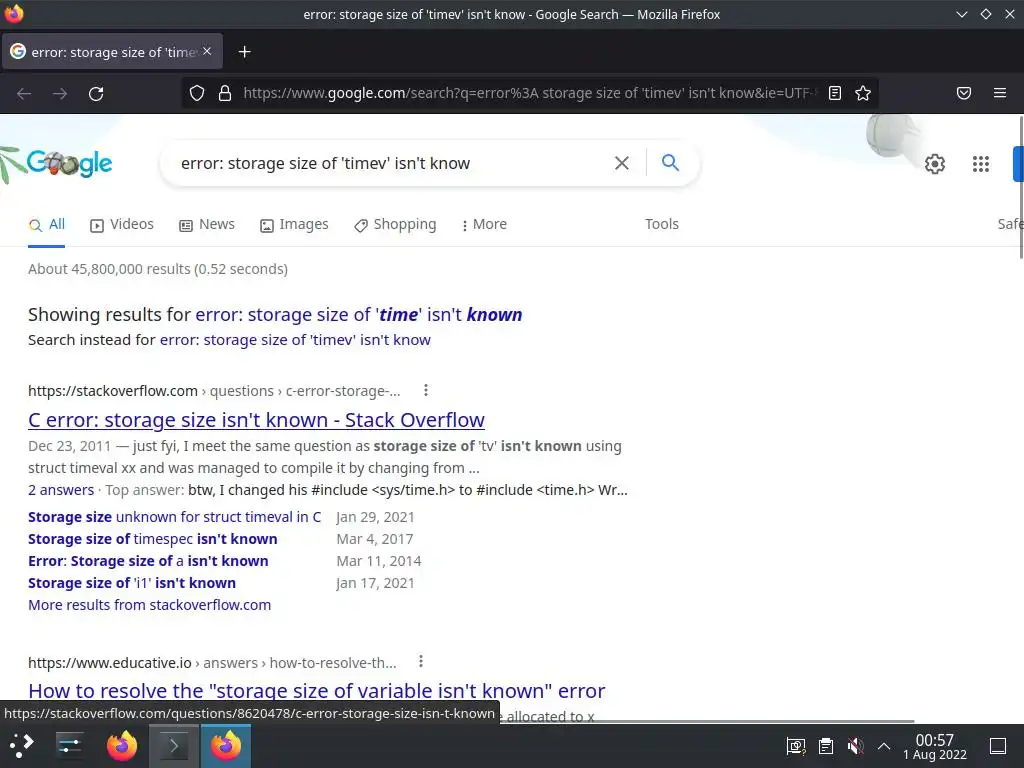Click the stackoverflow.com breadcrumb URL
1024x768 pixels.
[214, 391]
